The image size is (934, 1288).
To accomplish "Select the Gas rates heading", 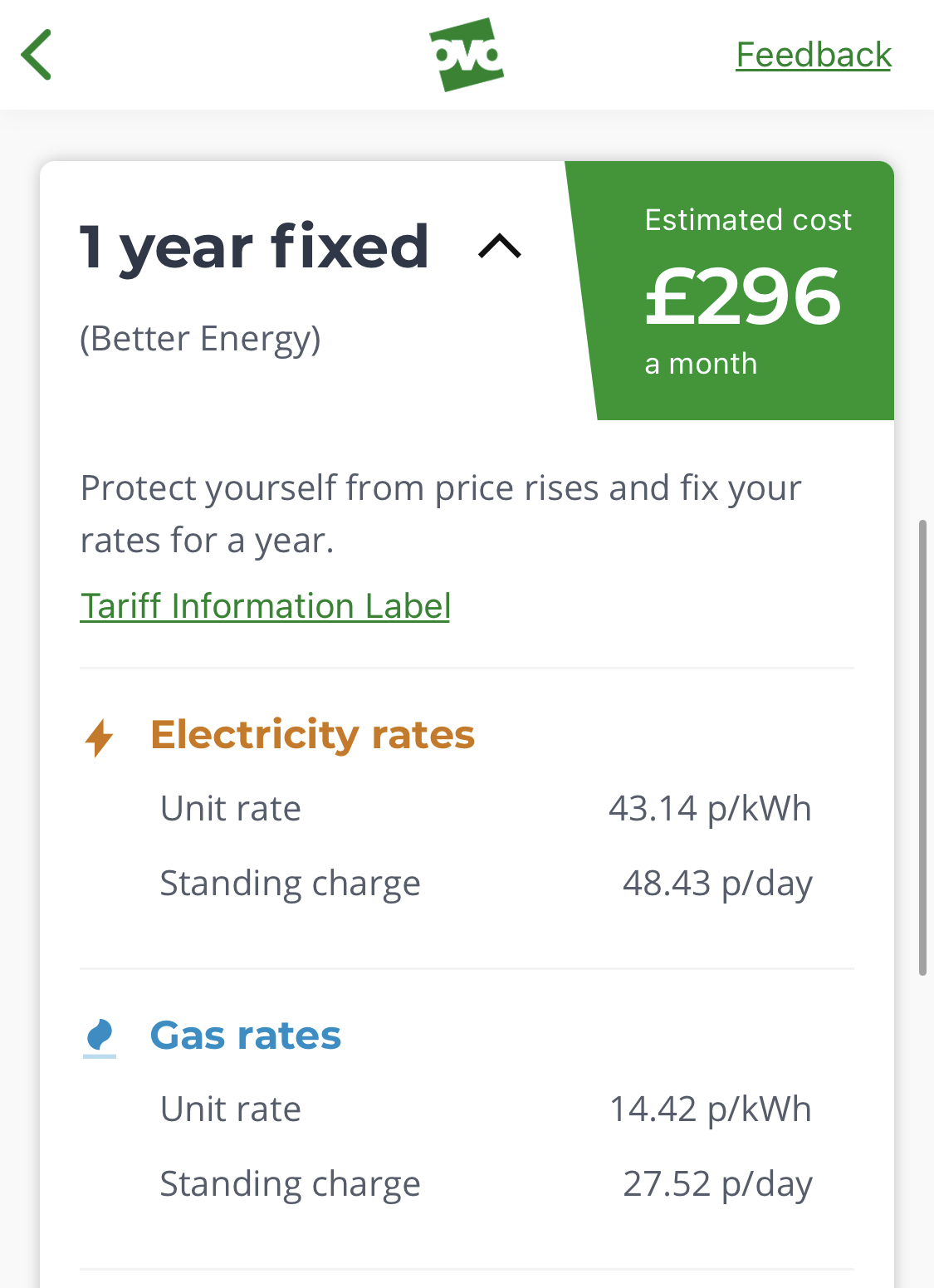I will pyautogui.click(x=246, y=1036).
